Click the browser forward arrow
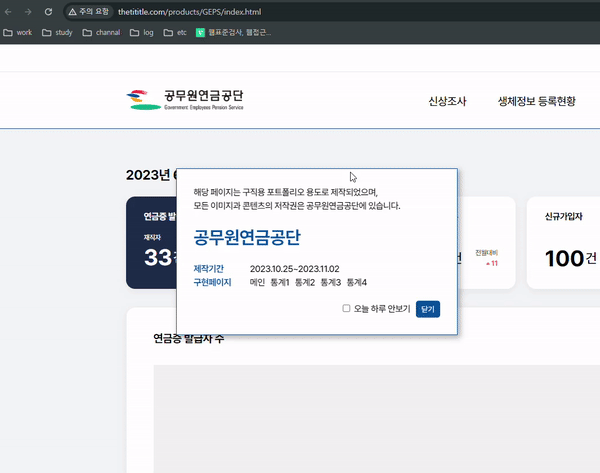The image size is (600, 473). (x=28, y=12)
